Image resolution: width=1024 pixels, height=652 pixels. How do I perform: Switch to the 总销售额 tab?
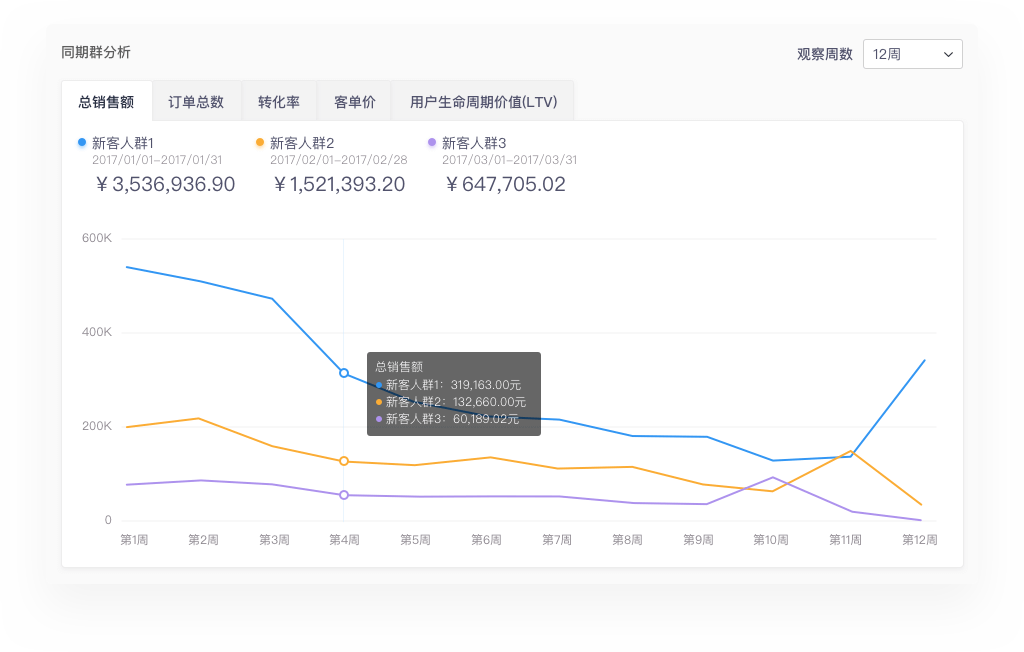(x=106, y=102)
